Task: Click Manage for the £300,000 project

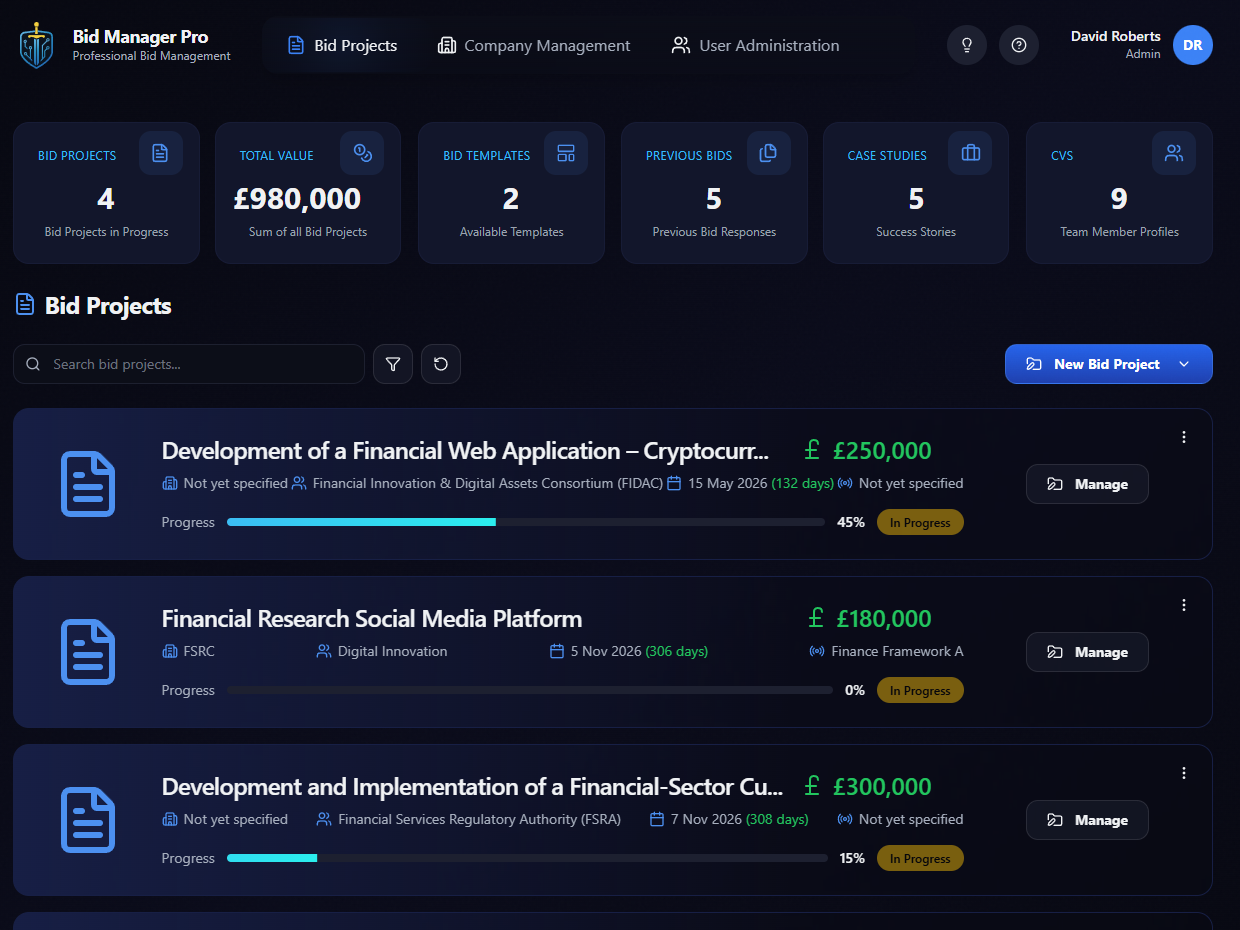Action: point(1087,820)
